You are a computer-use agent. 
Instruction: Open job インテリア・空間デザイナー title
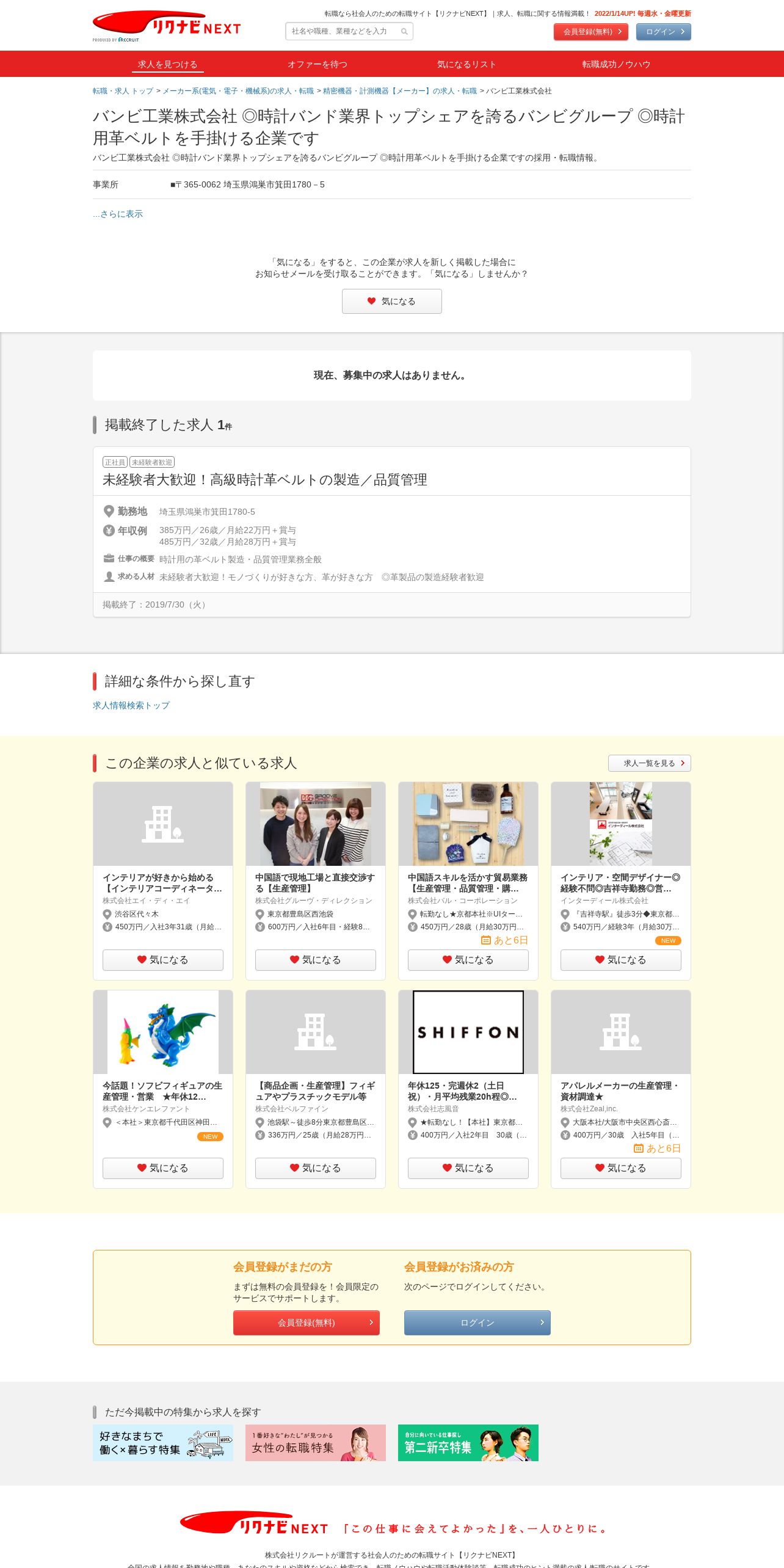point(620,883)
